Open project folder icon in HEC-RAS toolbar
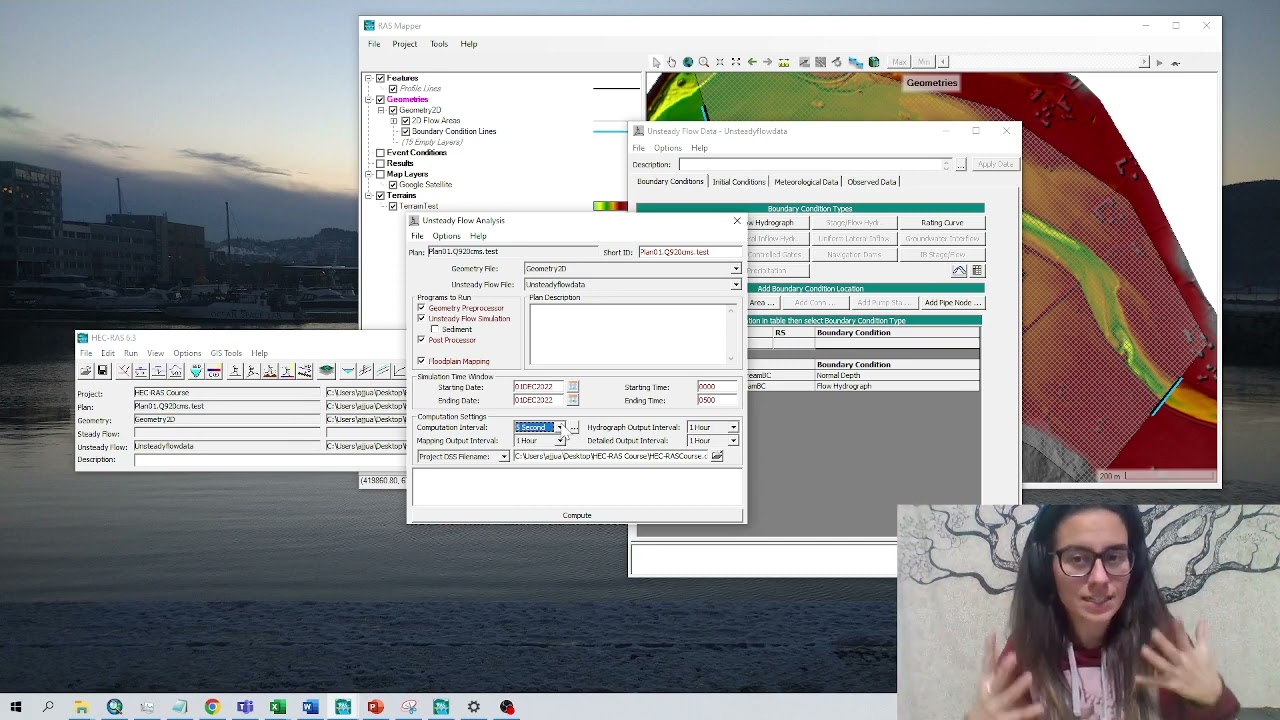1280x720 pixels. click(x=86, y=371)
